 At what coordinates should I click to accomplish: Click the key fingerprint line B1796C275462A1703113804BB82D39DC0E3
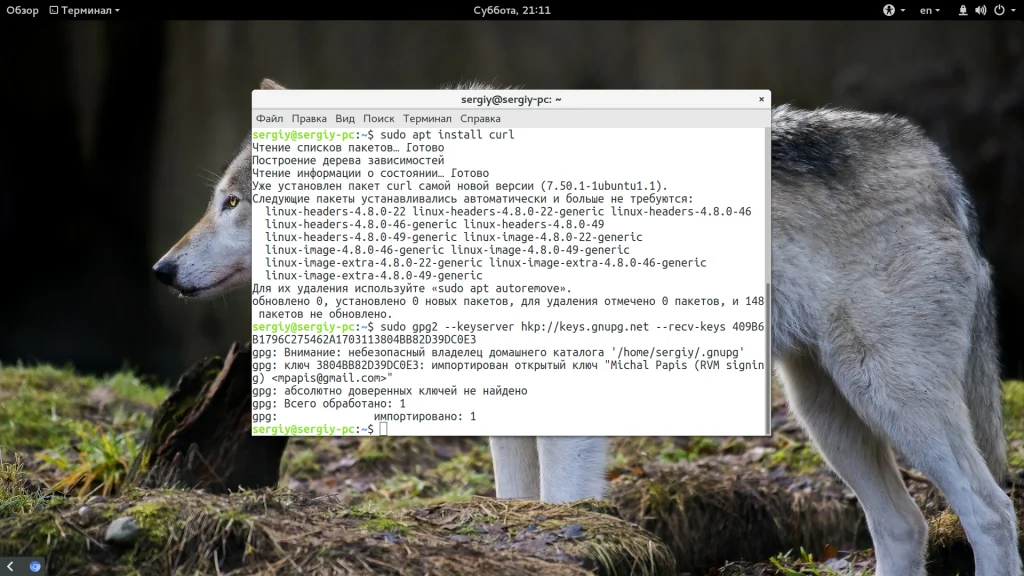click(364, 340)
